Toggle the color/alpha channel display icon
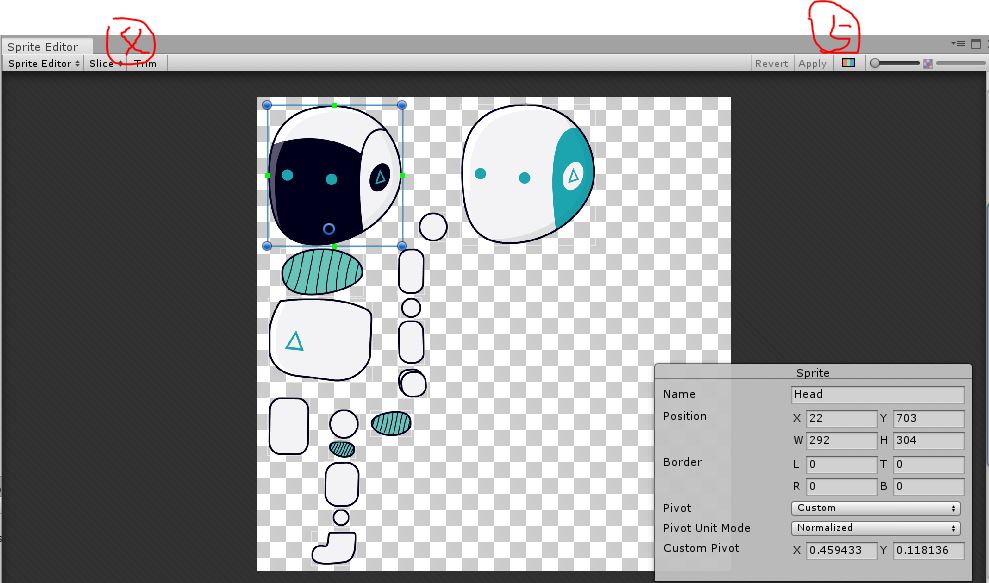This screenshot has height=583, width=989. (848, 63)
